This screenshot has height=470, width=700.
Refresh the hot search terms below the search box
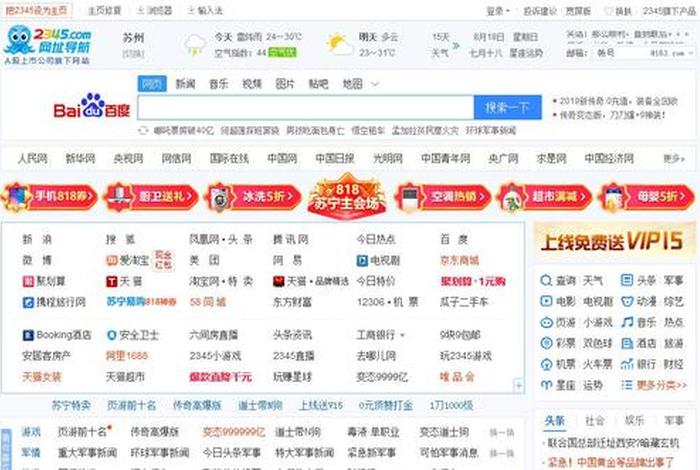[143, 130]
